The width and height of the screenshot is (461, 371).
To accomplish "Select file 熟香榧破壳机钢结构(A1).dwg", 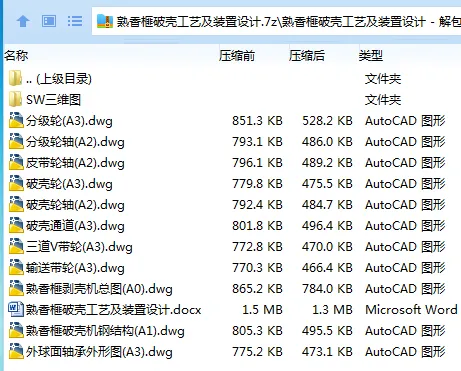I will tap(105, 331).
